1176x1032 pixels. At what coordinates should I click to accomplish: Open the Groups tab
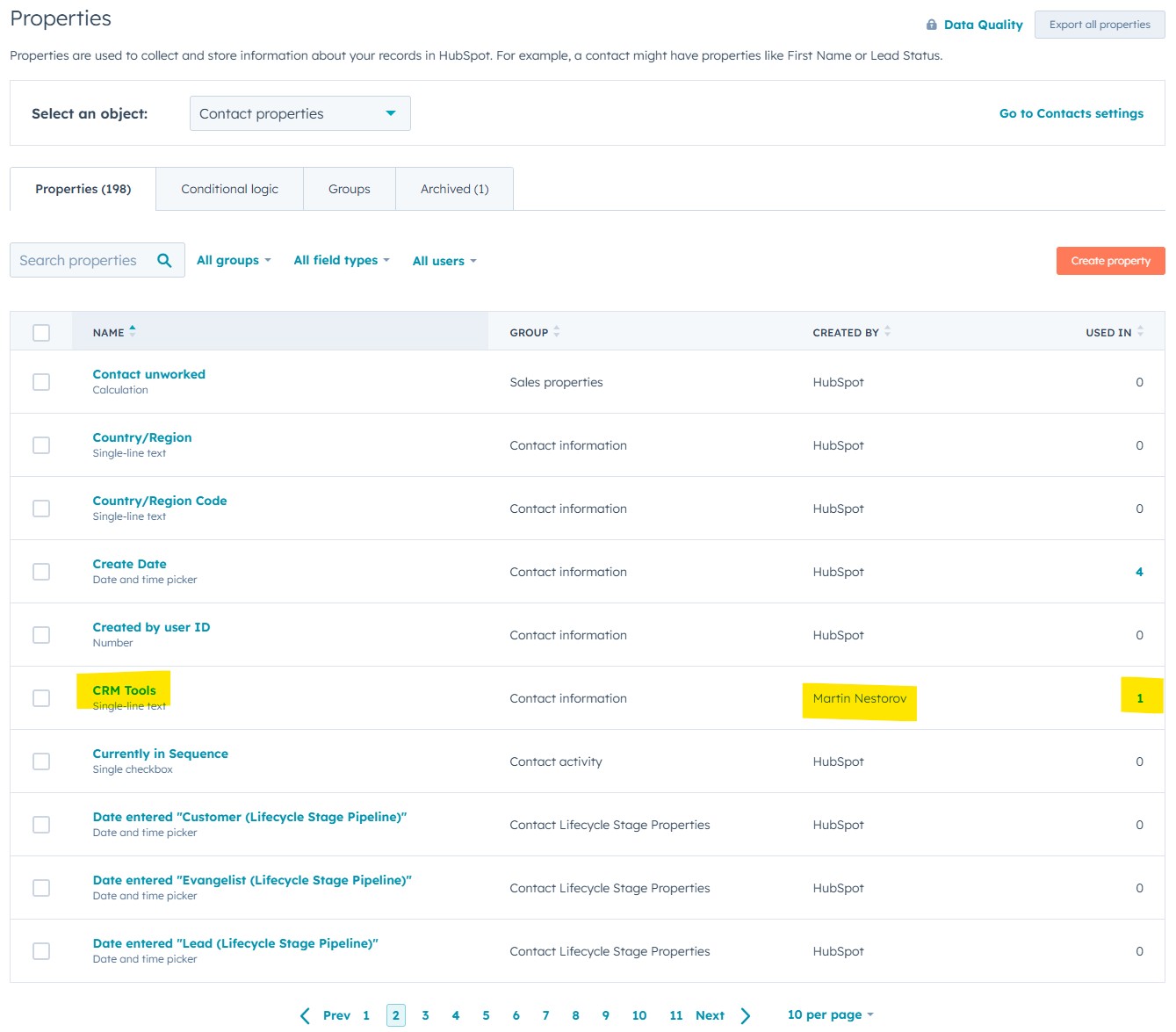point(350,189)
